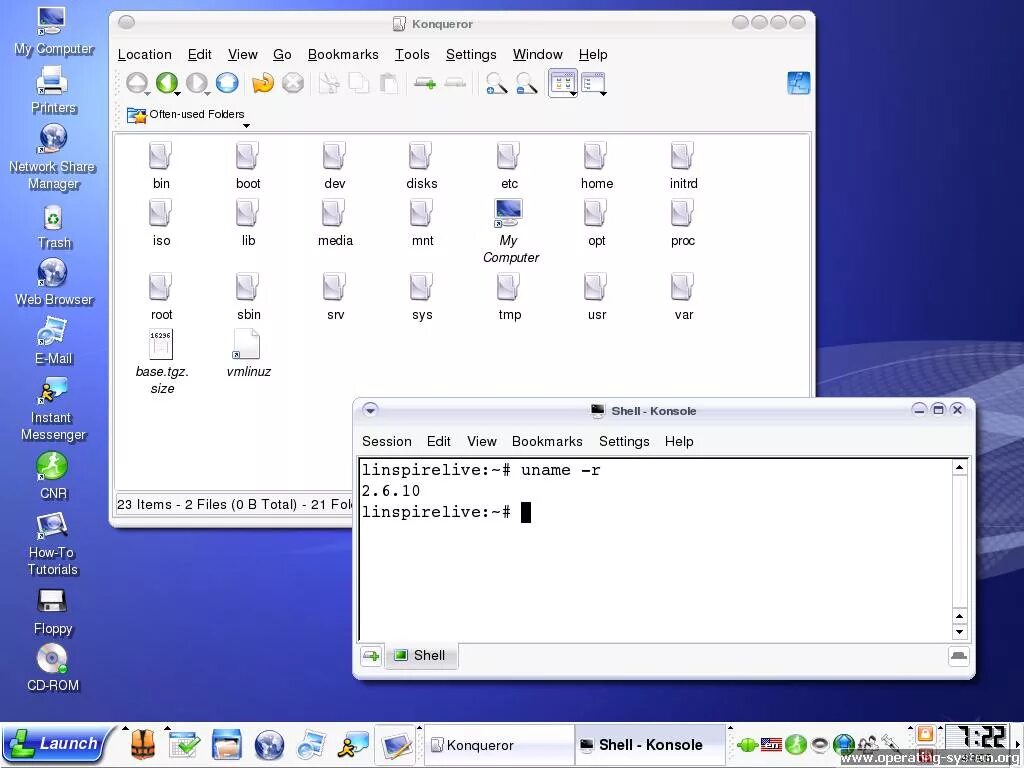The width and height of the screenshot is (1024, 768).
Task: Open the Back history dropdown arrow
Action: tap(177, 94)
